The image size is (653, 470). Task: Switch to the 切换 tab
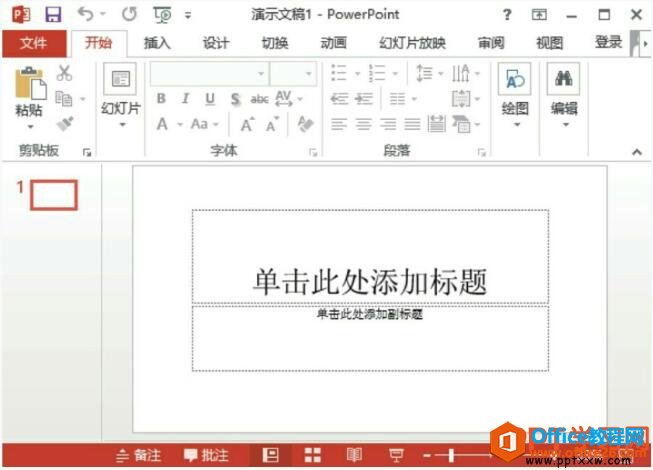275,43
